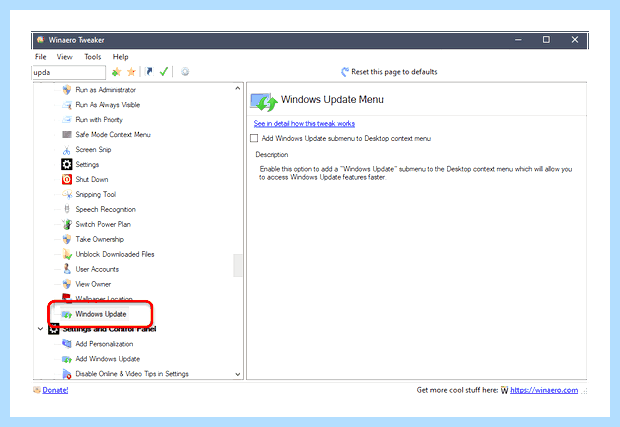Select Run as Administrator tree item
The image size is (620, 427).
pos(106,90)
